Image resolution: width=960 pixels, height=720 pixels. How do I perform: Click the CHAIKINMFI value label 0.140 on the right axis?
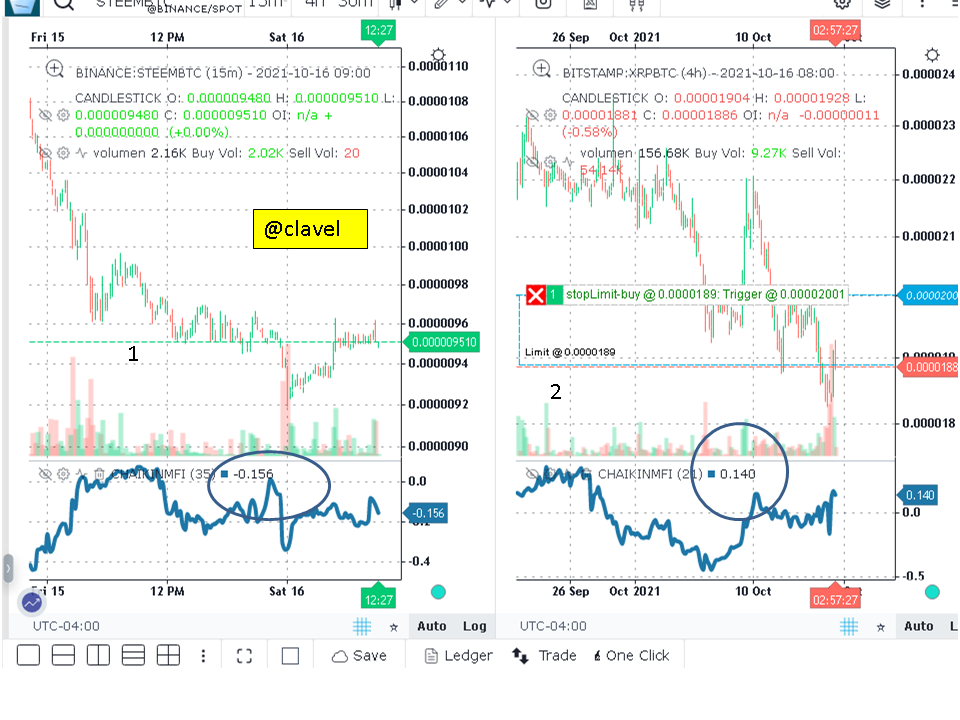[918, 495]
